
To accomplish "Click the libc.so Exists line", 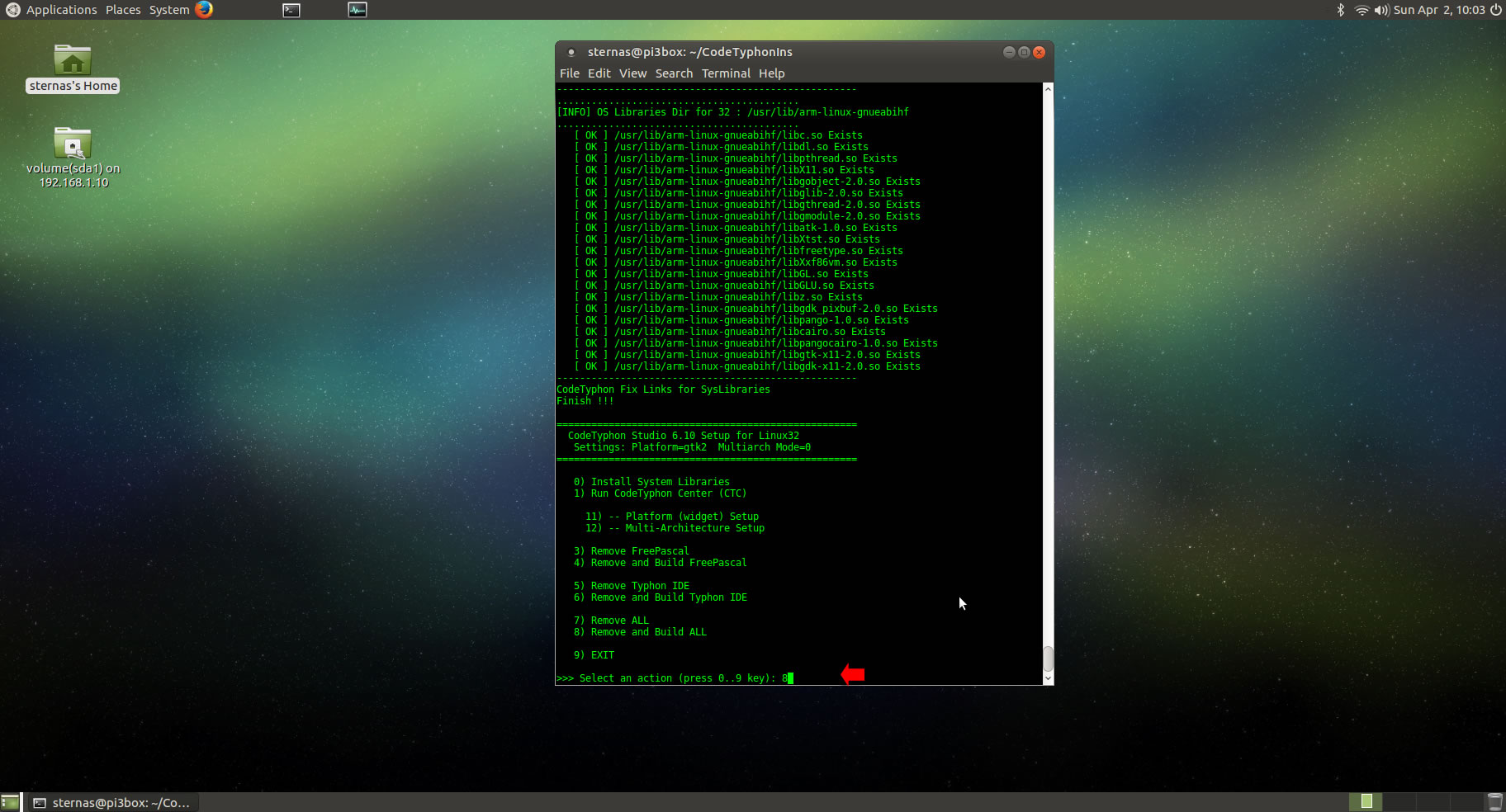I will tap(718, 135).
